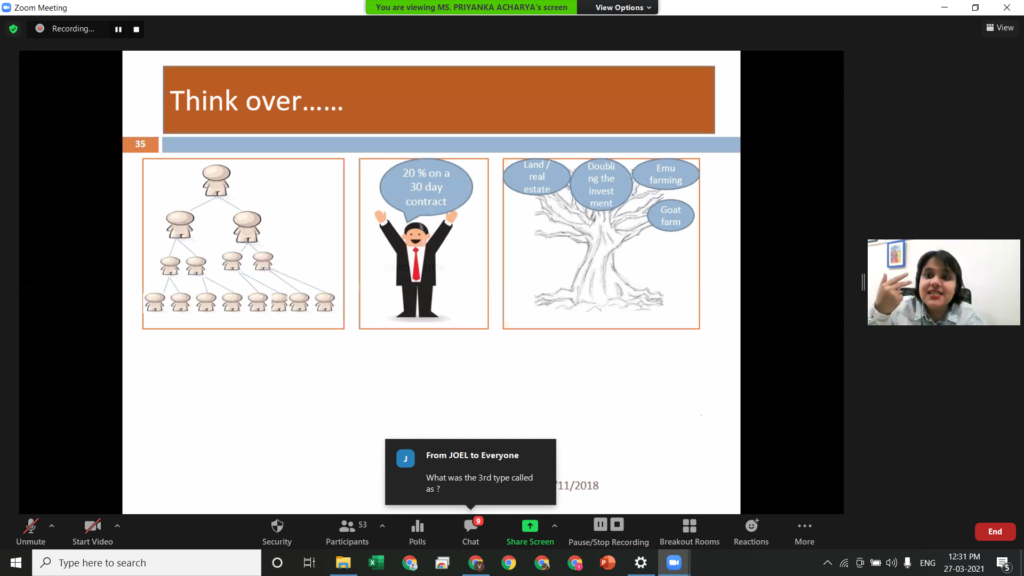Open the Reactions menu
Viewport: 1024px width, 576px height.
(751, 529)
